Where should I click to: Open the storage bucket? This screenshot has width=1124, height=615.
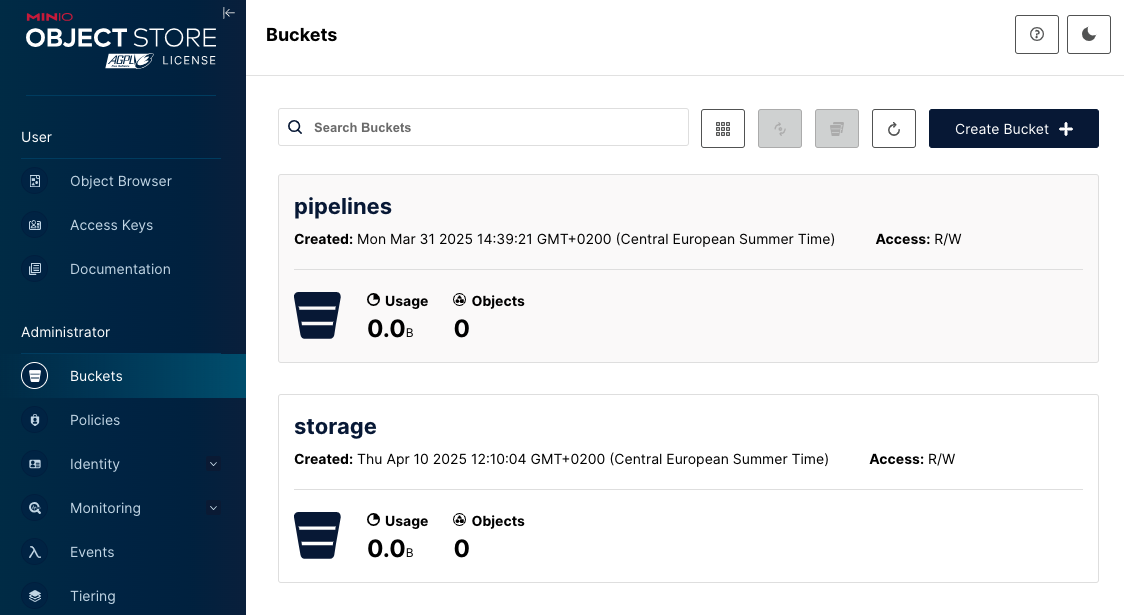pos(335,427)
